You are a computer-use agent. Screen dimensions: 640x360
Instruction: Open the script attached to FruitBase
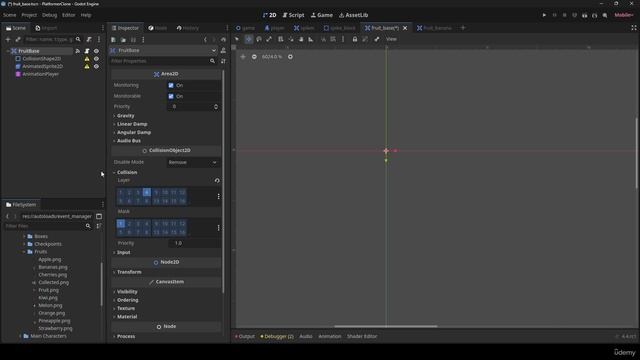pyautogui.click(x=87, y=51)
